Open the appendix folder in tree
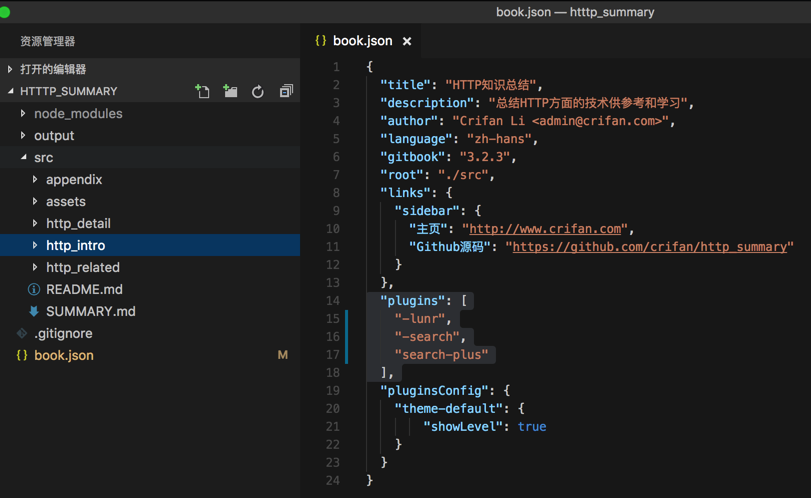This screenshot has height=498, width=811. click(74, 179)
